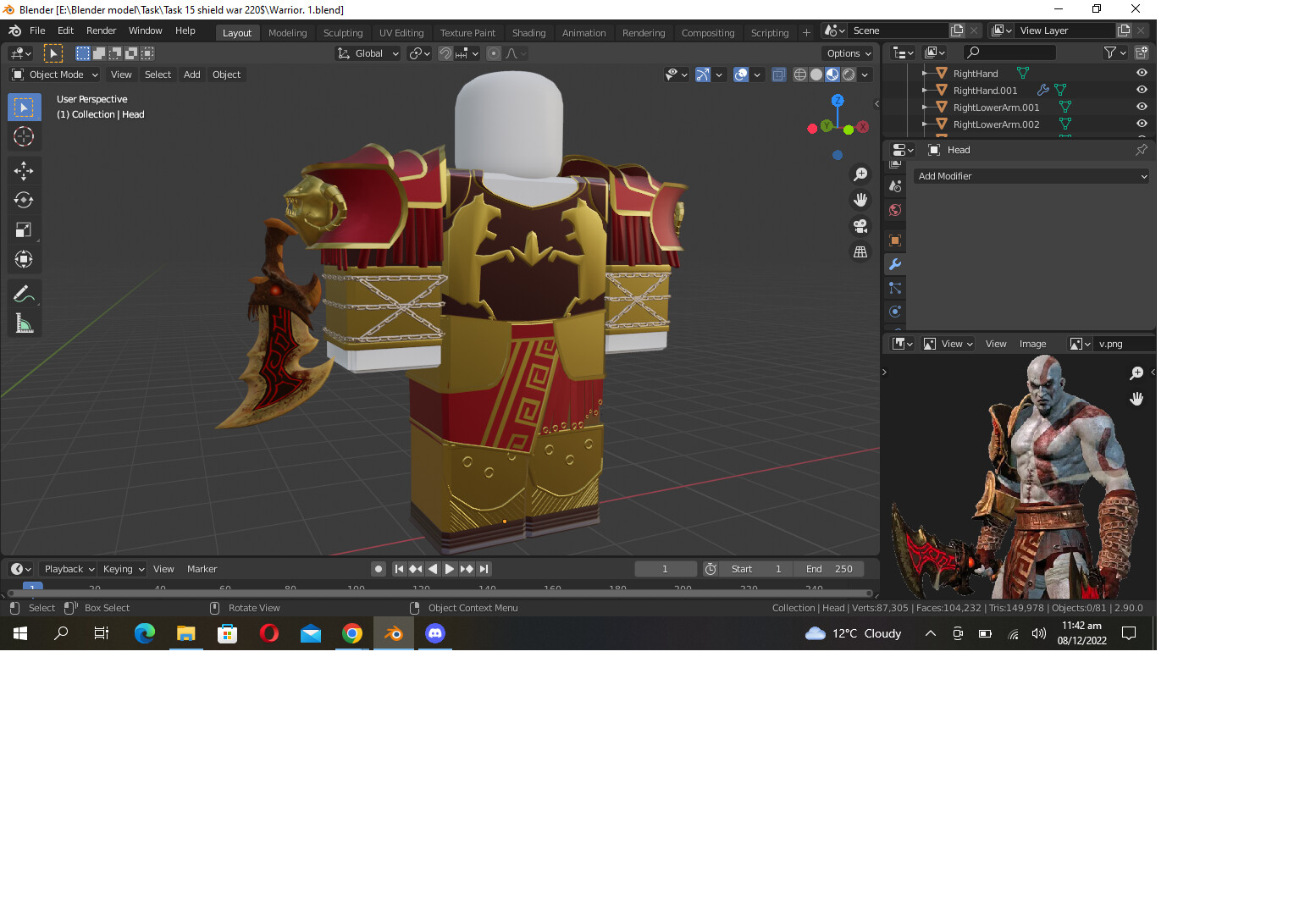Screen dimensions: 1316x911
Task: Open Blender from the taskbar
Action: [394, 633]
